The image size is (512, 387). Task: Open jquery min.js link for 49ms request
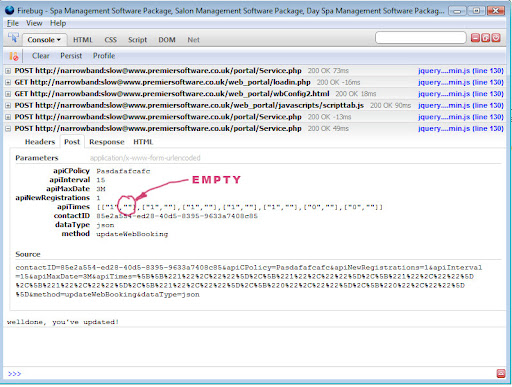tap(461, 129)
